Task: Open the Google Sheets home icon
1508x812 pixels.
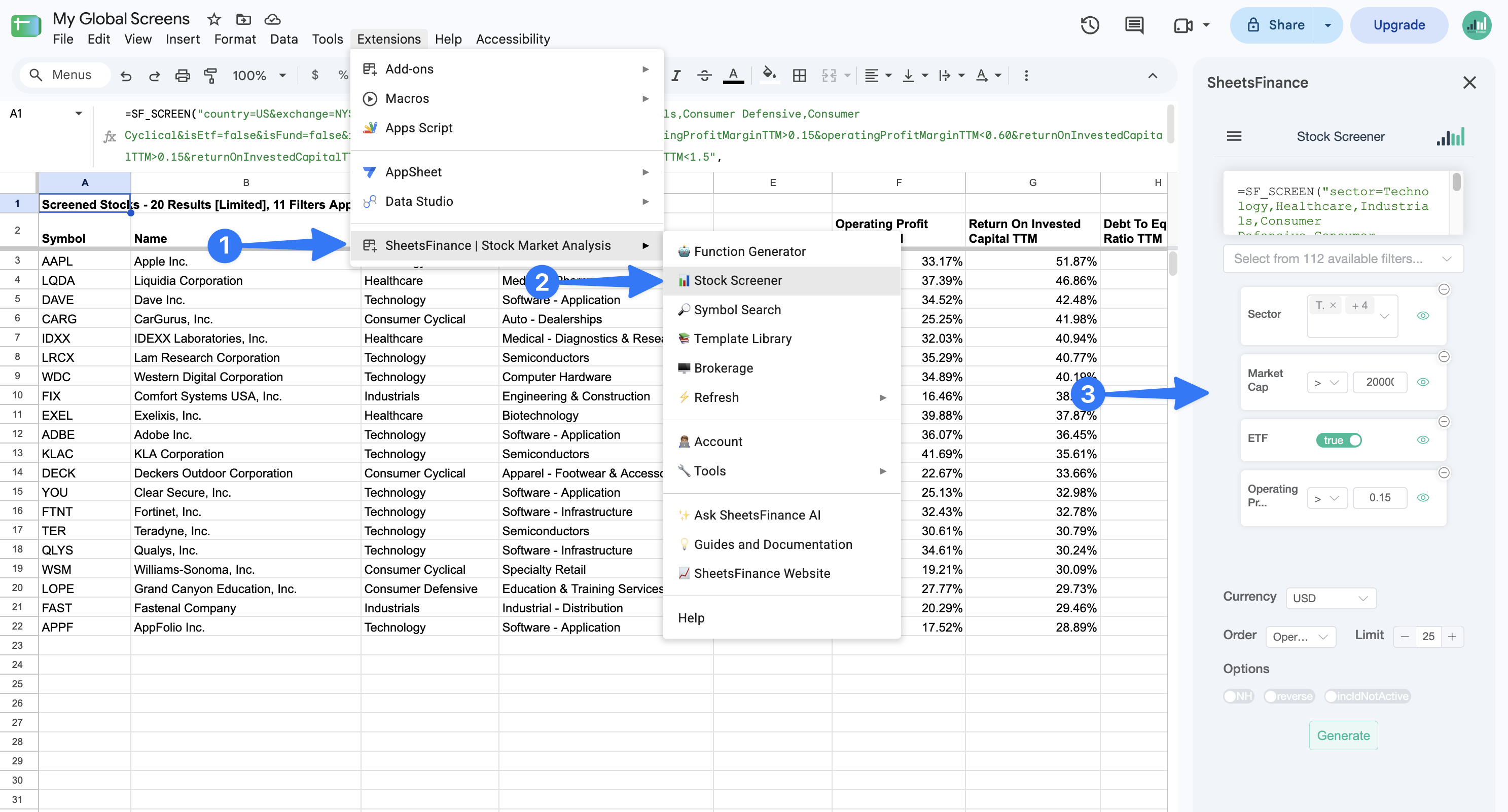Action: (x=26, y=26)
